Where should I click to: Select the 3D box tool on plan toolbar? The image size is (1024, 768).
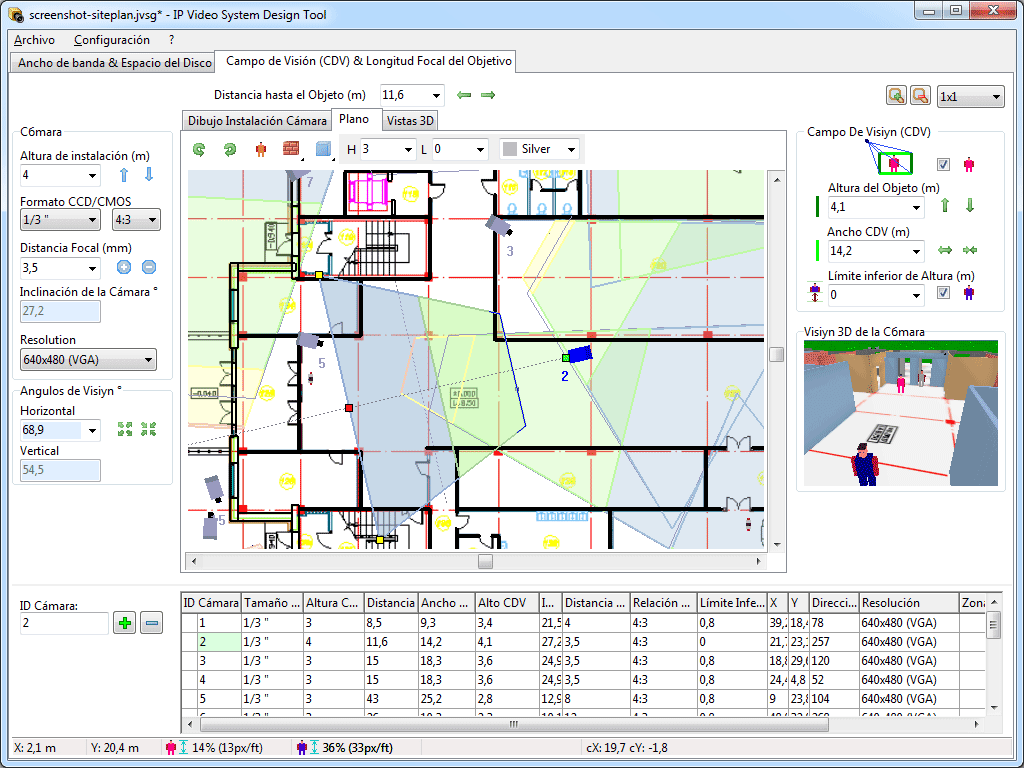323,148
